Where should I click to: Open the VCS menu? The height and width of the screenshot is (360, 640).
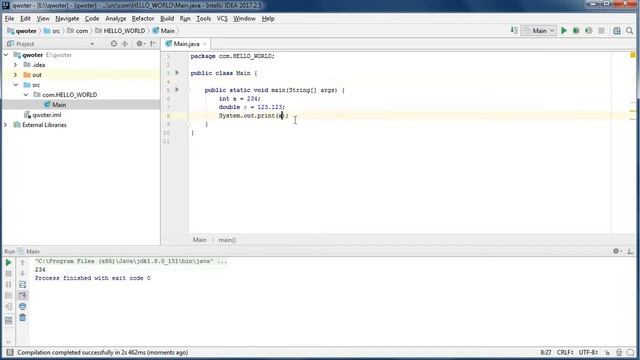click(x=222, y=18)
